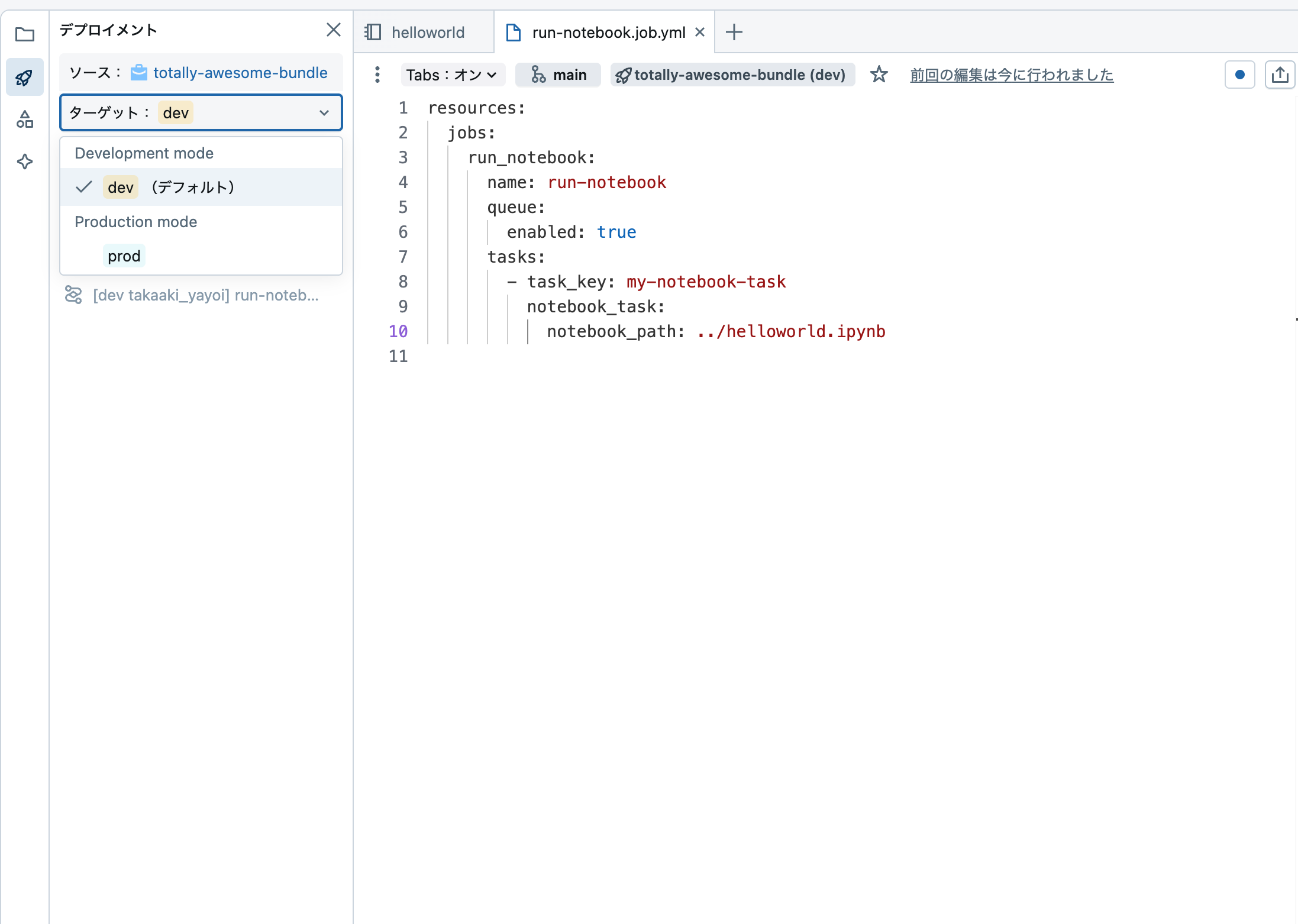Click the share upload icon top right
The width and height of the screenshot is (1298, 924).
tap(1280, 74)
